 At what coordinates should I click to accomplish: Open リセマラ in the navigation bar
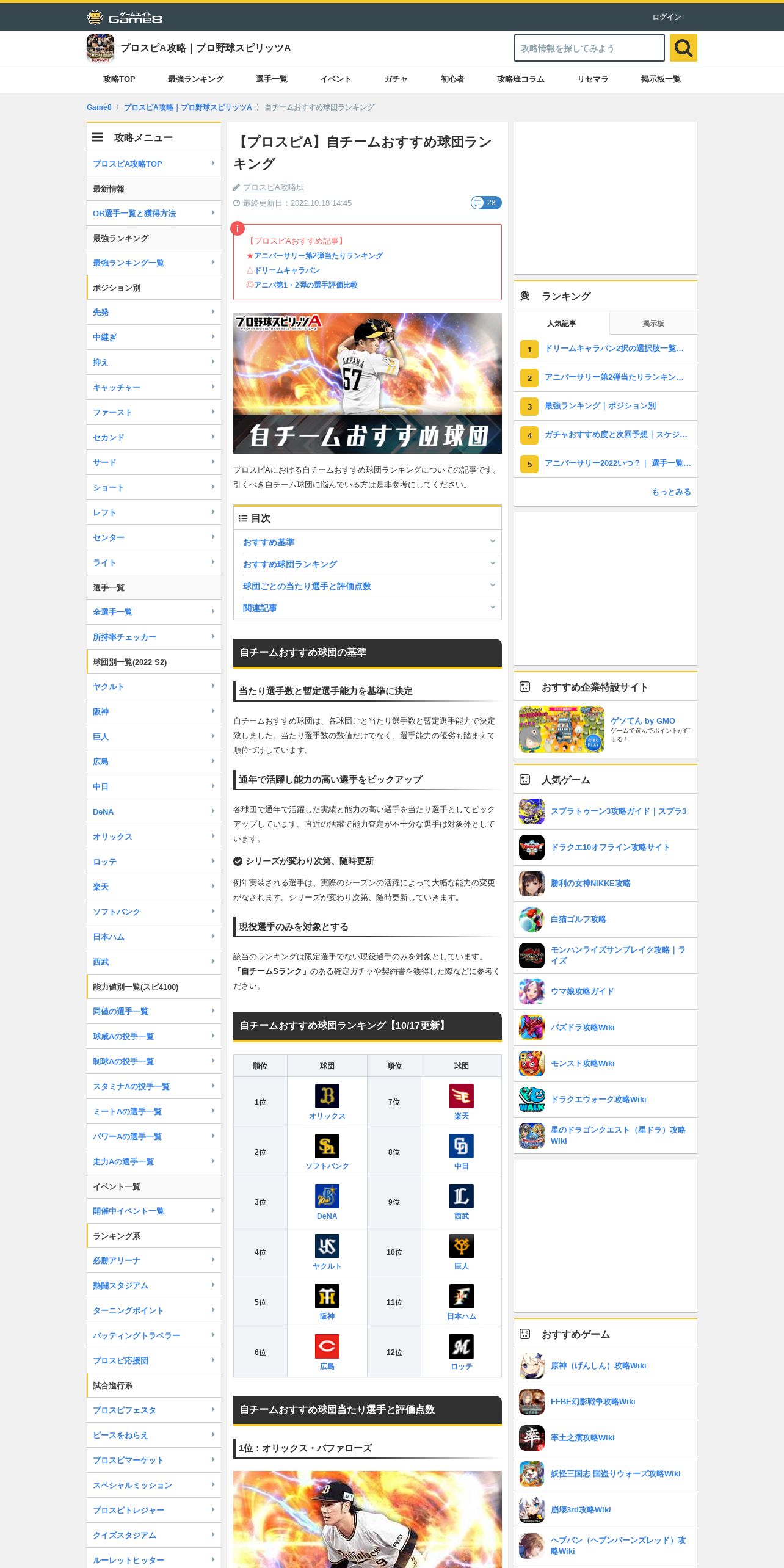(x=593, y=79)
